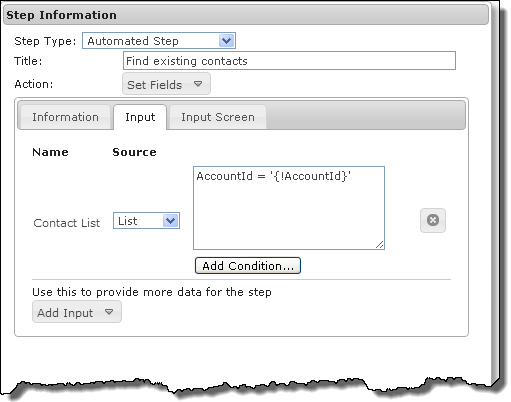Click the textarea resize grip corner
This screenshot has width=511, height=402.
click(x=380, y=245)
